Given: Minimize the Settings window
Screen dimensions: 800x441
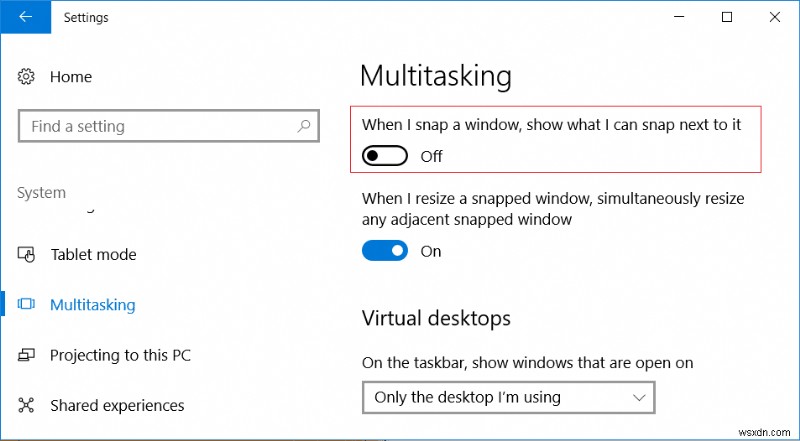Looking at the screenshot, I should [680, 17].
